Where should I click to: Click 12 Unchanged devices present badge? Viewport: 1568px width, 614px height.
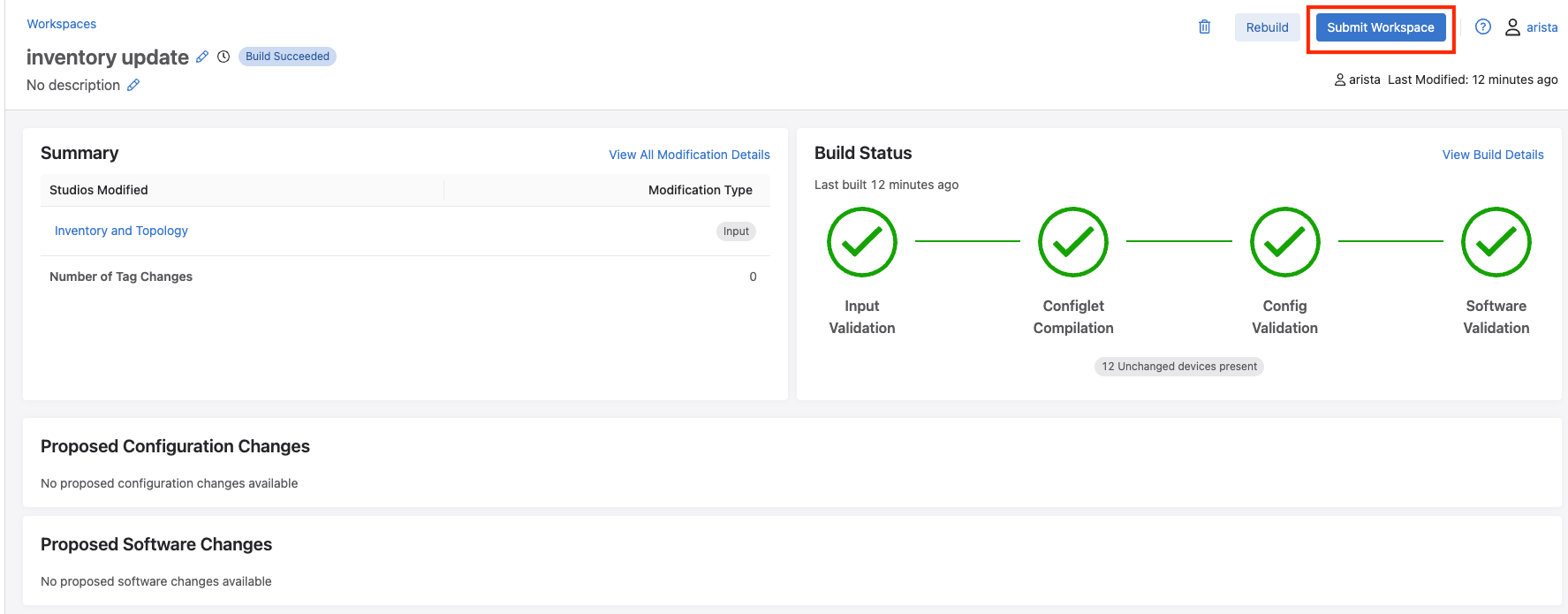click(1178, 367)
